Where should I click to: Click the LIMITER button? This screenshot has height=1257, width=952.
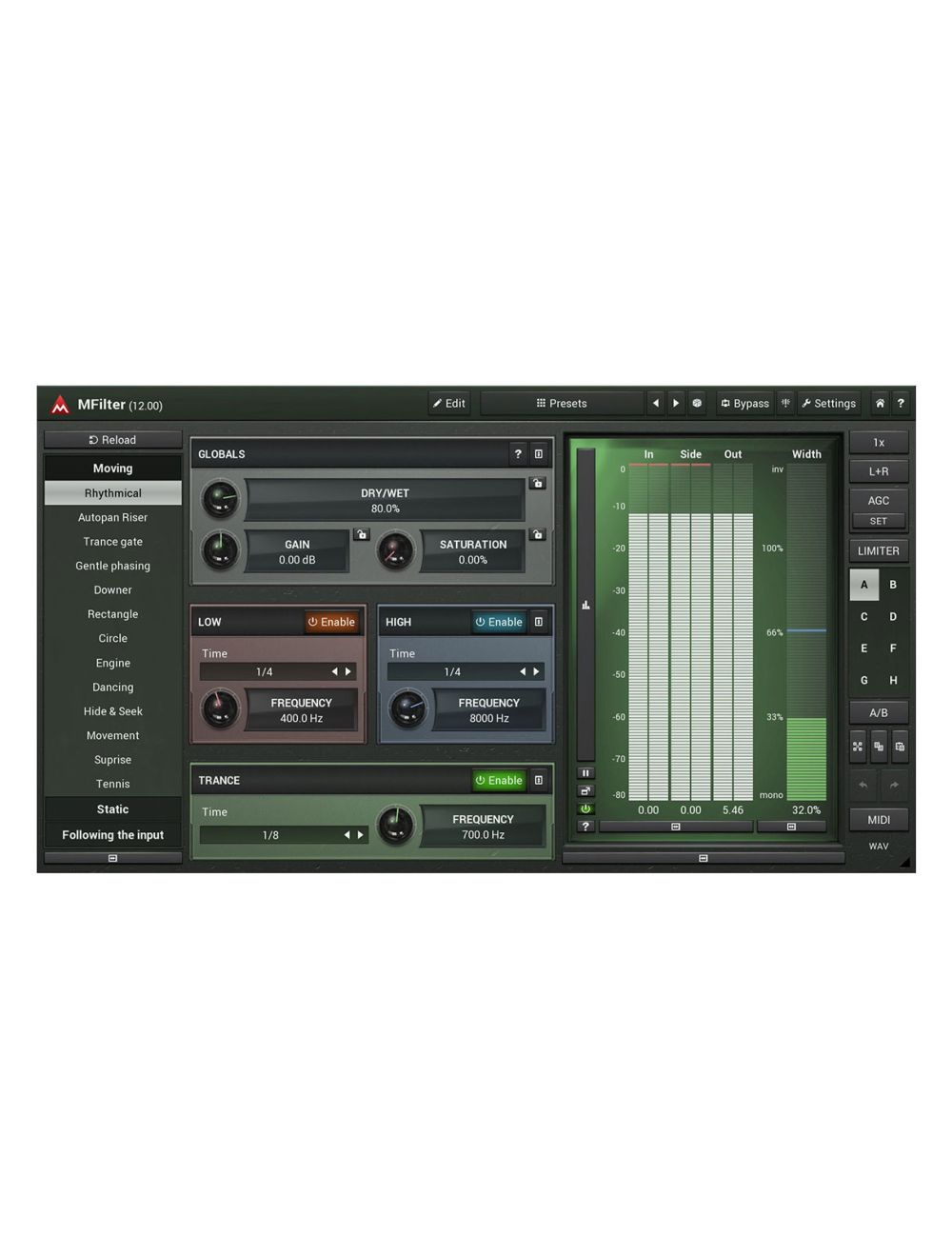coord(878,550)
